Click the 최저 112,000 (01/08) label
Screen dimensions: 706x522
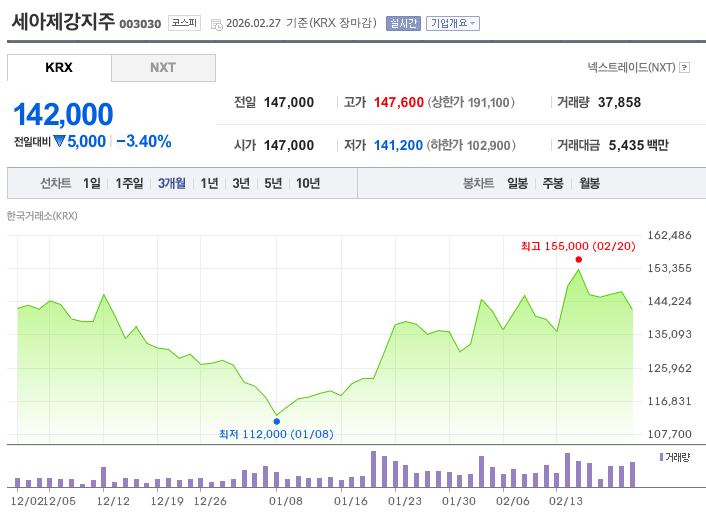pos(276,434)
